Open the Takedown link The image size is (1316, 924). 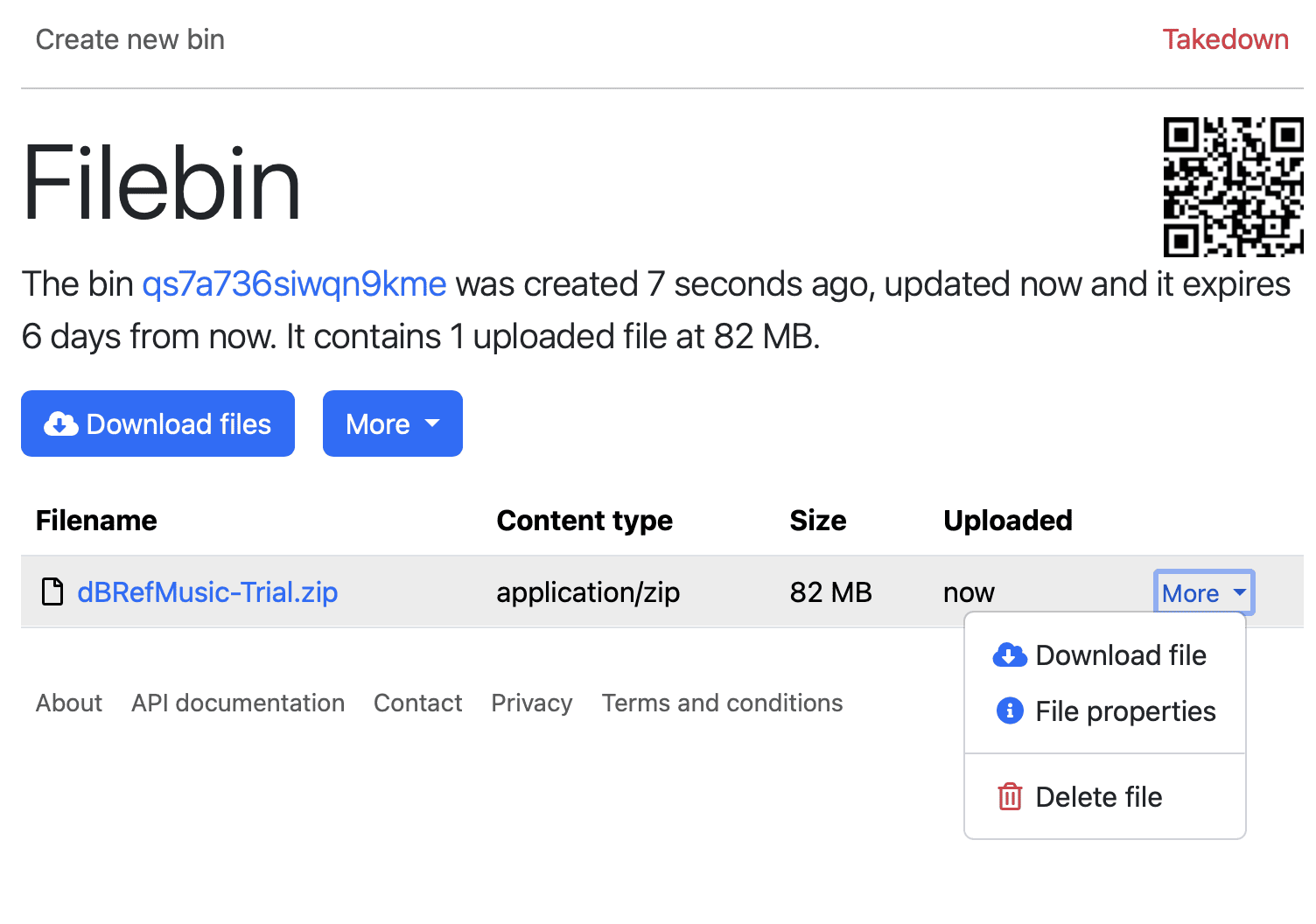(x=1224, y=39)
